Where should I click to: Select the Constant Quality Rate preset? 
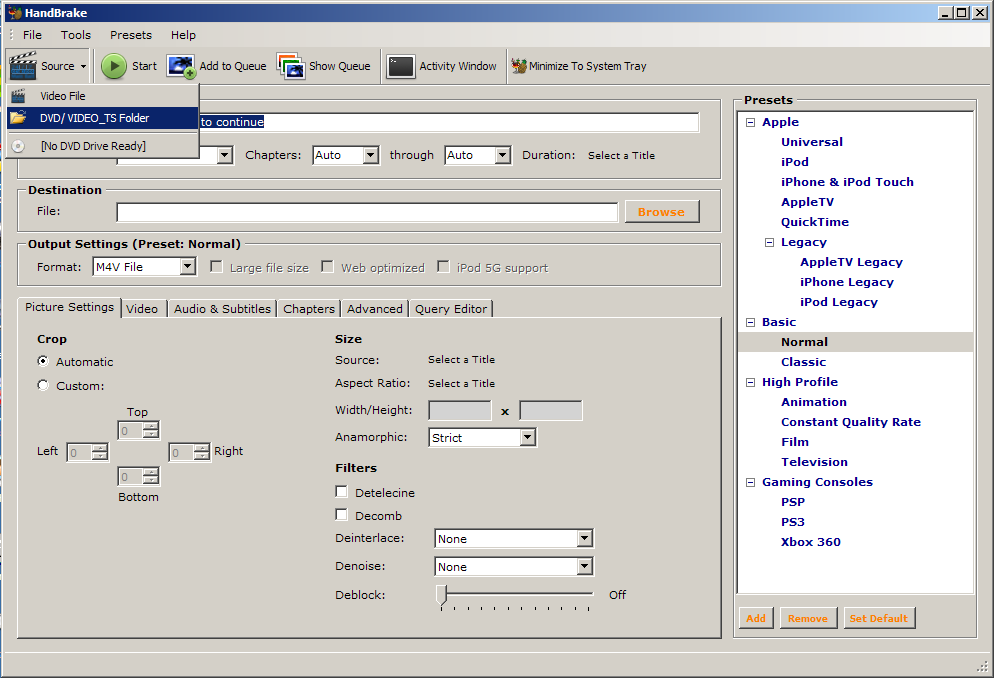tap(851, 422)
